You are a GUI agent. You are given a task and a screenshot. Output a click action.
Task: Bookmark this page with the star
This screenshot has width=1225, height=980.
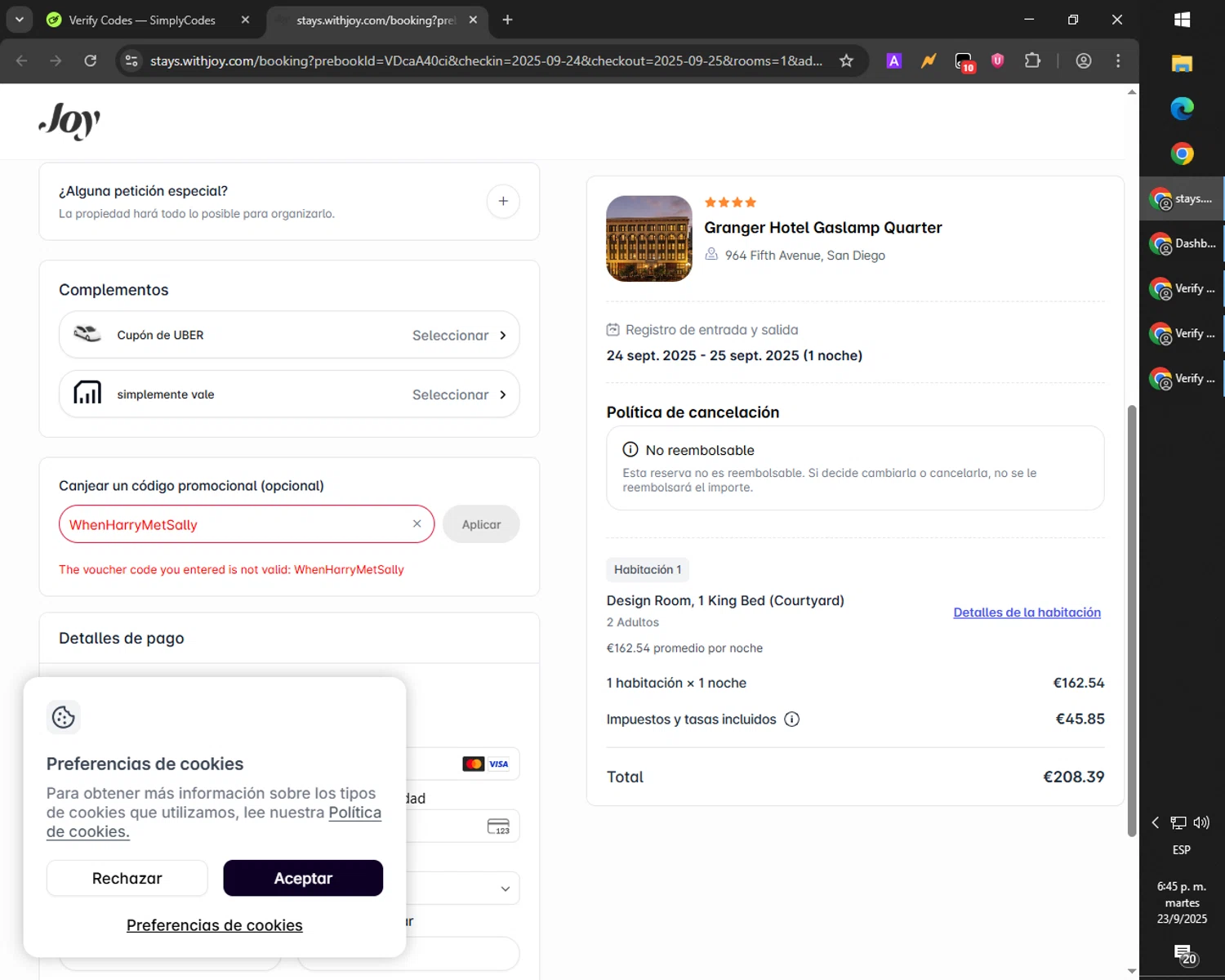click(x=846, y=60)
